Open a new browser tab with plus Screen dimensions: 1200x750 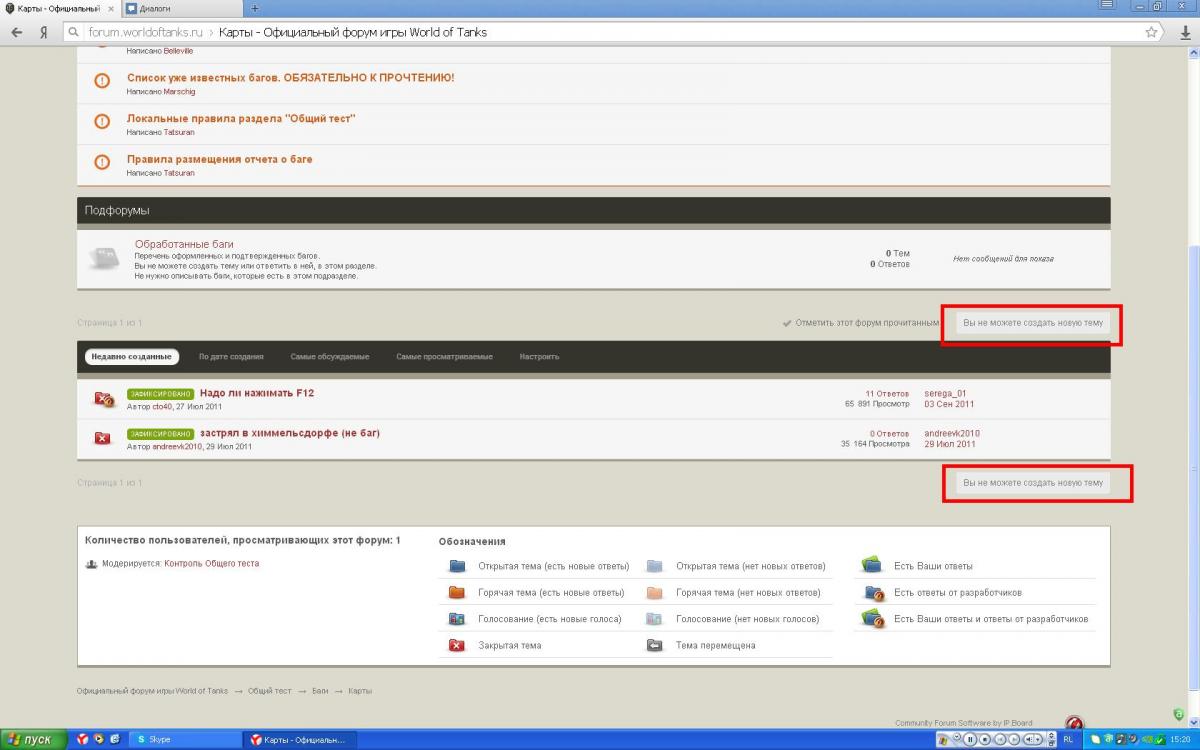[254, 8]
